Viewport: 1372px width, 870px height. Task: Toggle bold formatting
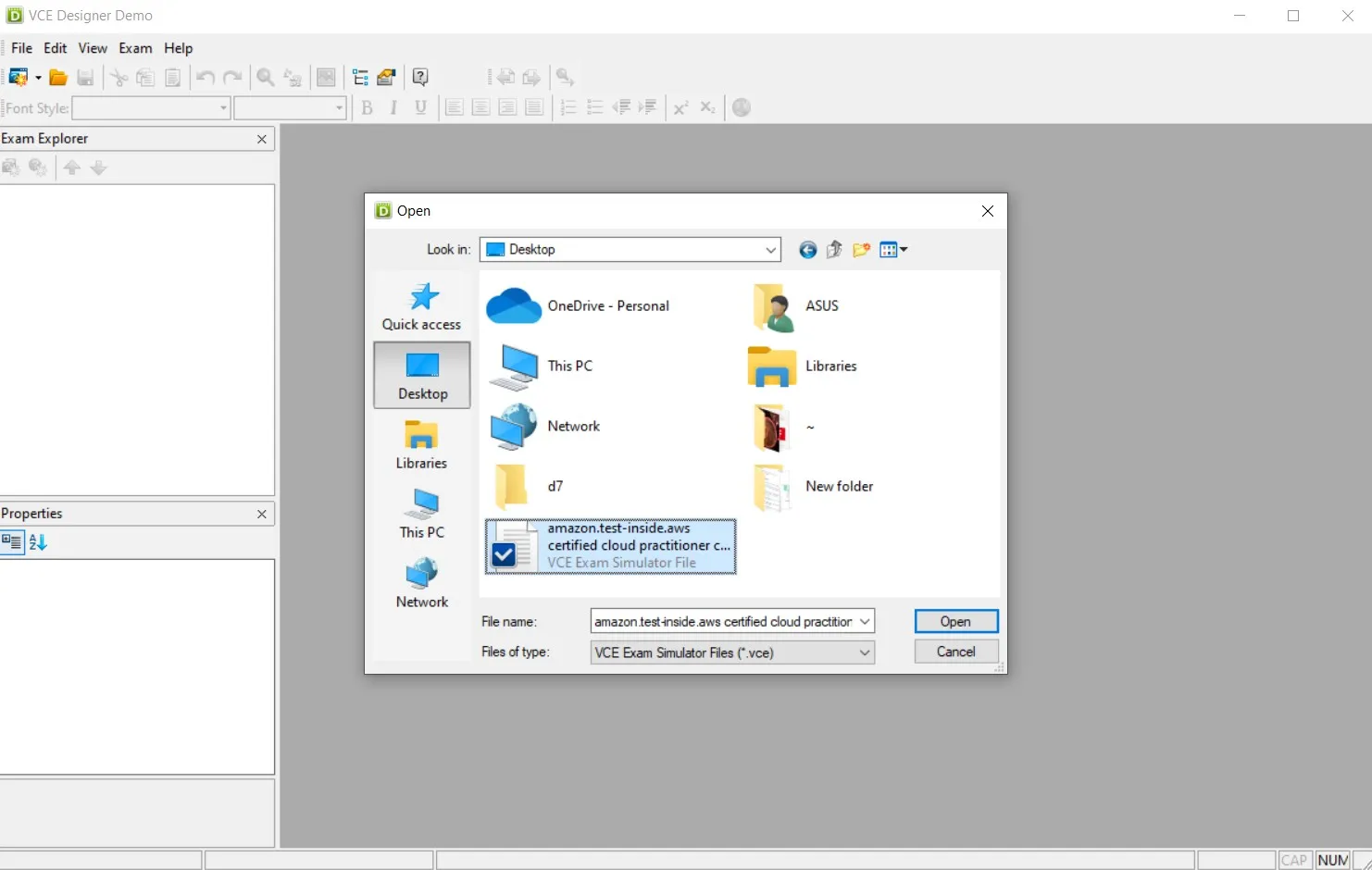click(x=367, y=107)
